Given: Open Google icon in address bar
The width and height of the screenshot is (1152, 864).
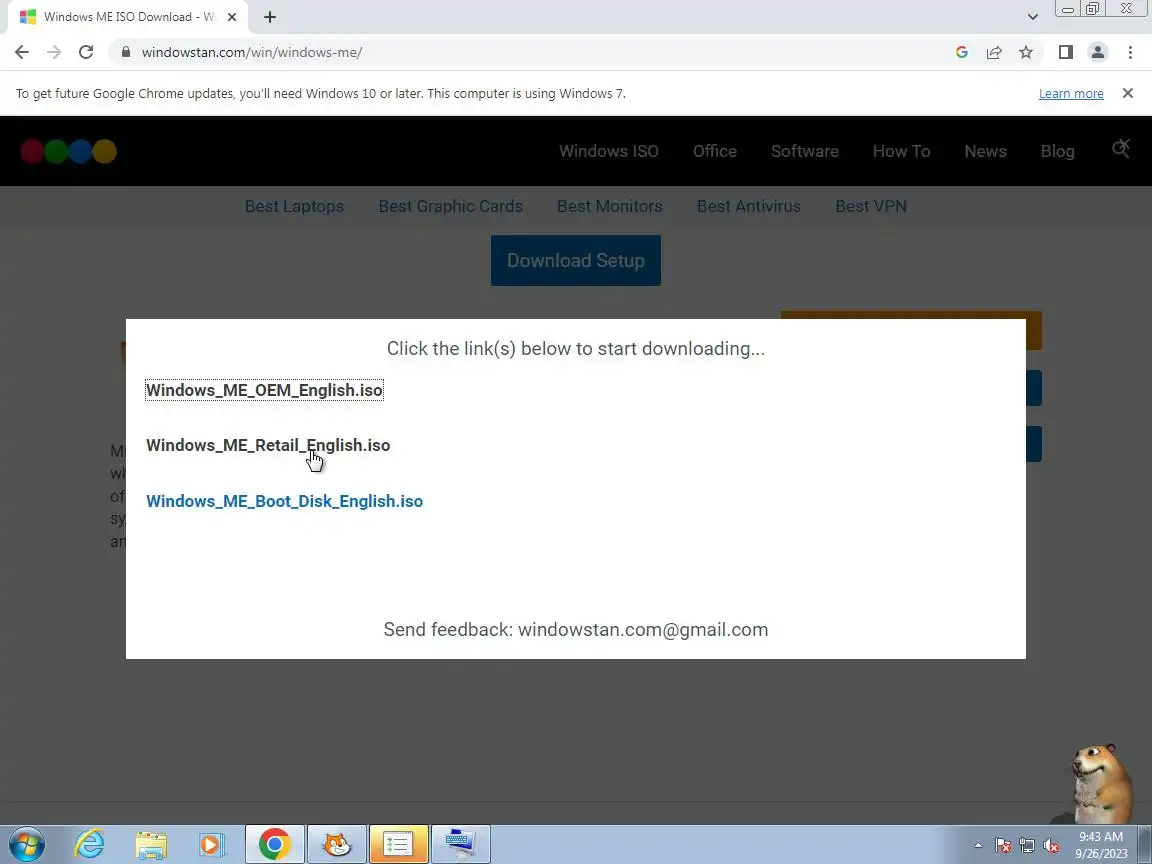Looking at the screenshot, I should point(962,52).
